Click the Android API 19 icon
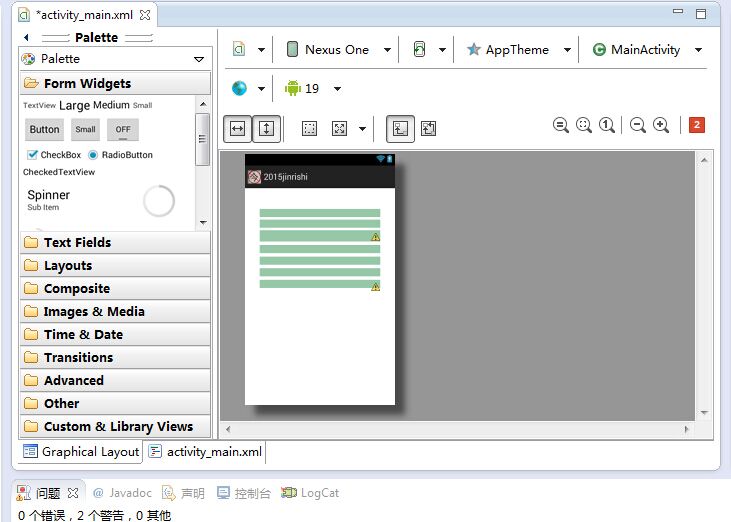The width and height of the screenshot is (731, 522). (293, 88)
